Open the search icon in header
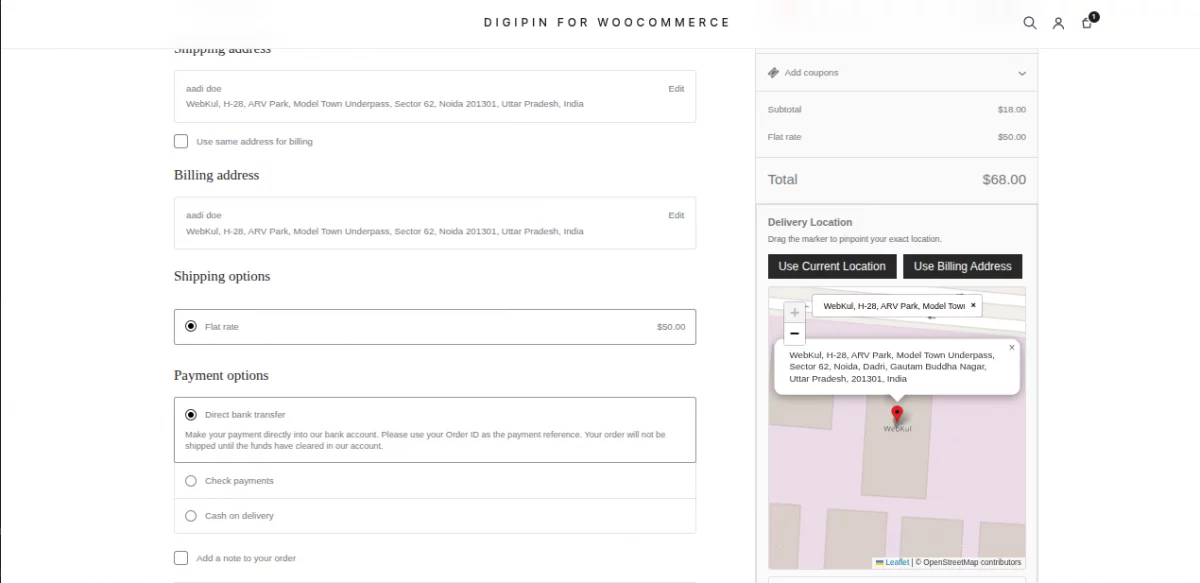 (x=1029, y=23)
